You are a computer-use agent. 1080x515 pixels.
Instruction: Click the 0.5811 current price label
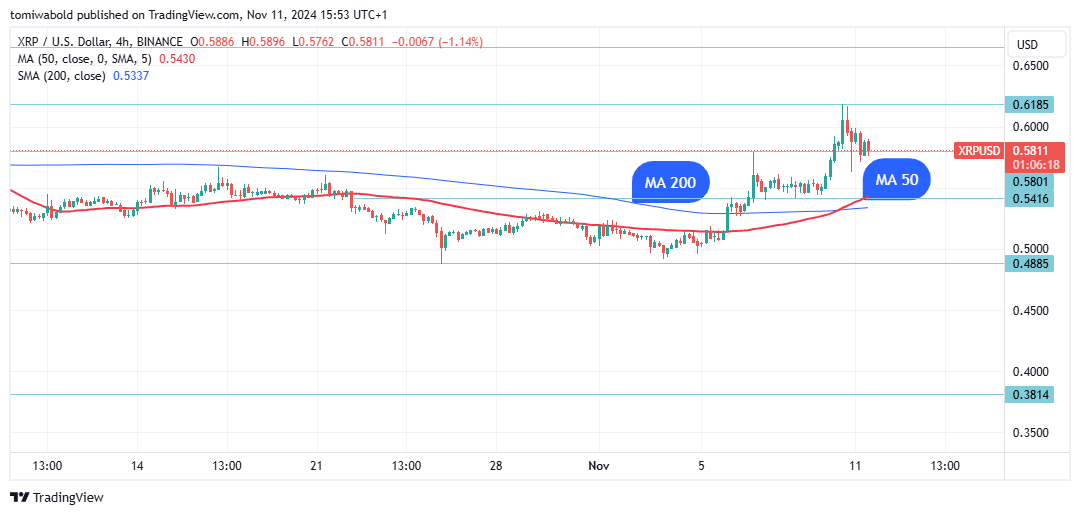pyautogui.click(x=1035, y=150)
